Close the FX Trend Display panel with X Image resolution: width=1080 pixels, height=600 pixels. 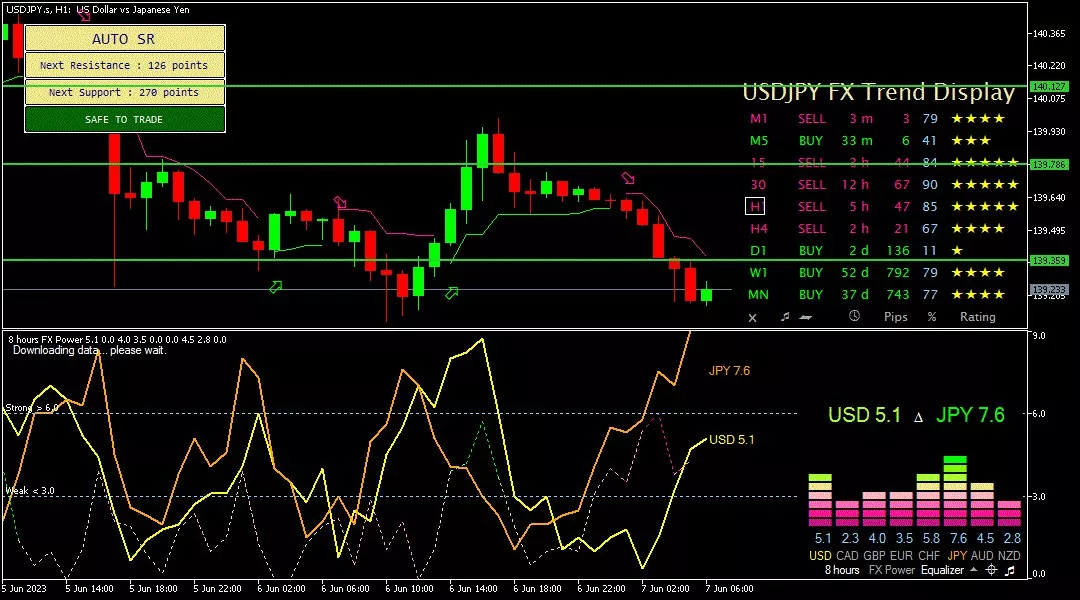tap(752, 318)
